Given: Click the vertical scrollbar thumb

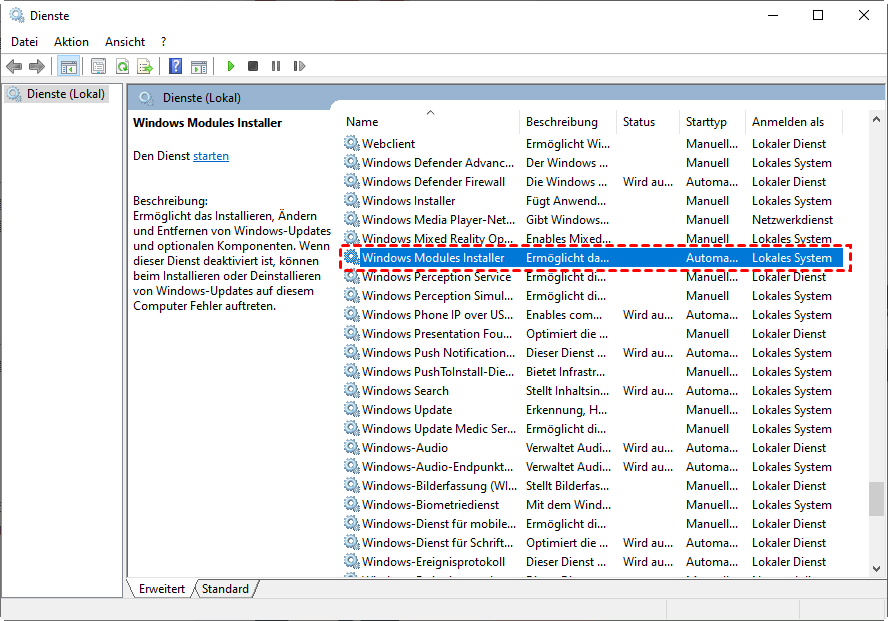Looking at the screenshot, I should pyautogui.click(x=876, y=499).
